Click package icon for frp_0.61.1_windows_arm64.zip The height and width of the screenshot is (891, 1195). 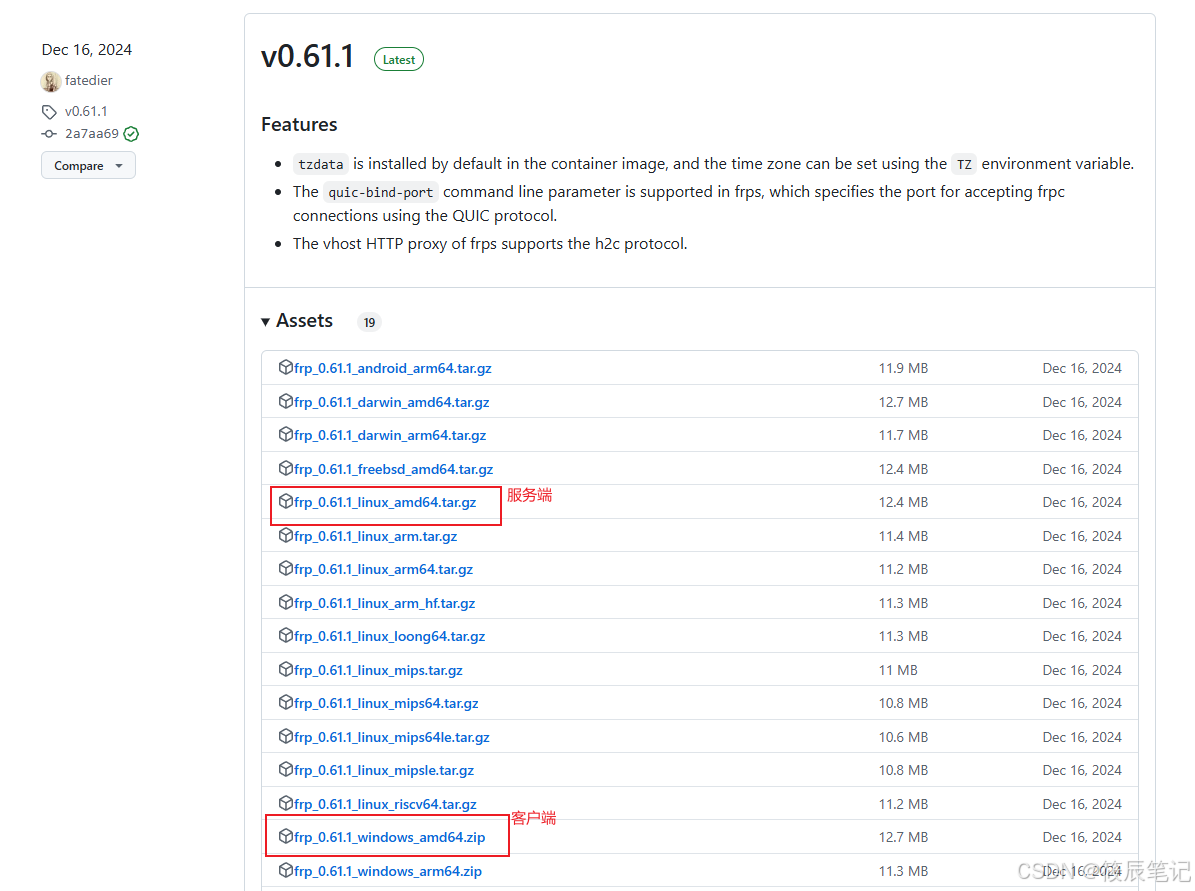pyautogui.click(x=286, y=870)
